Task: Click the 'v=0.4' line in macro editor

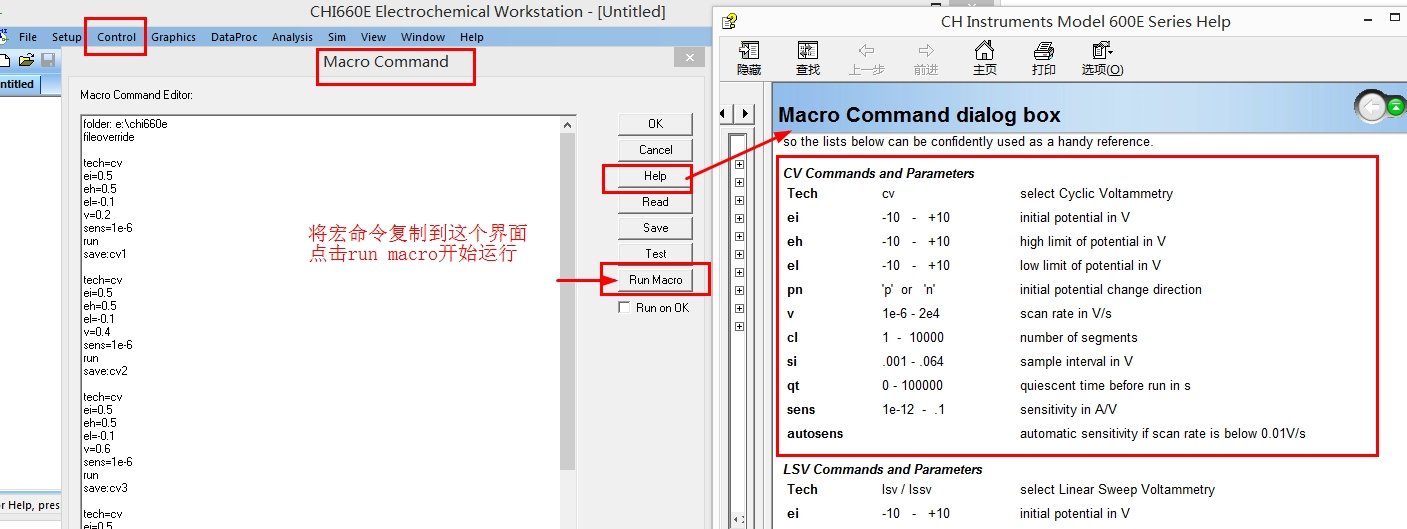Action: tap(97, 332)
